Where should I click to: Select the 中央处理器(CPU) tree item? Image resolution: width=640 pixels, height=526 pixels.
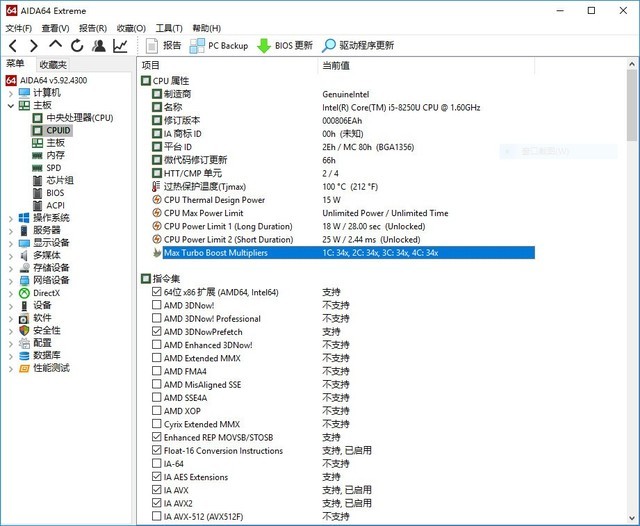pyautogui.click(x=79, y=118)
